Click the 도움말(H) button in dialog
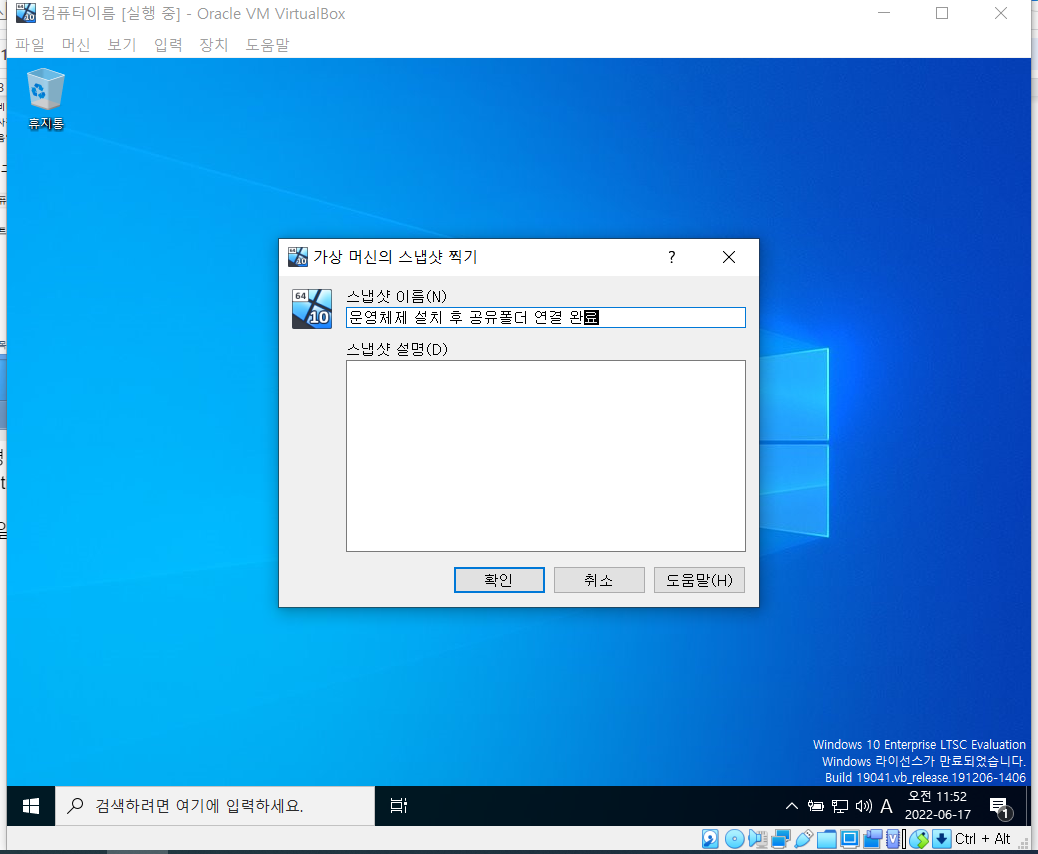Image resolution: width=1038 pixels, height=854 pixels. pos(699,580)
